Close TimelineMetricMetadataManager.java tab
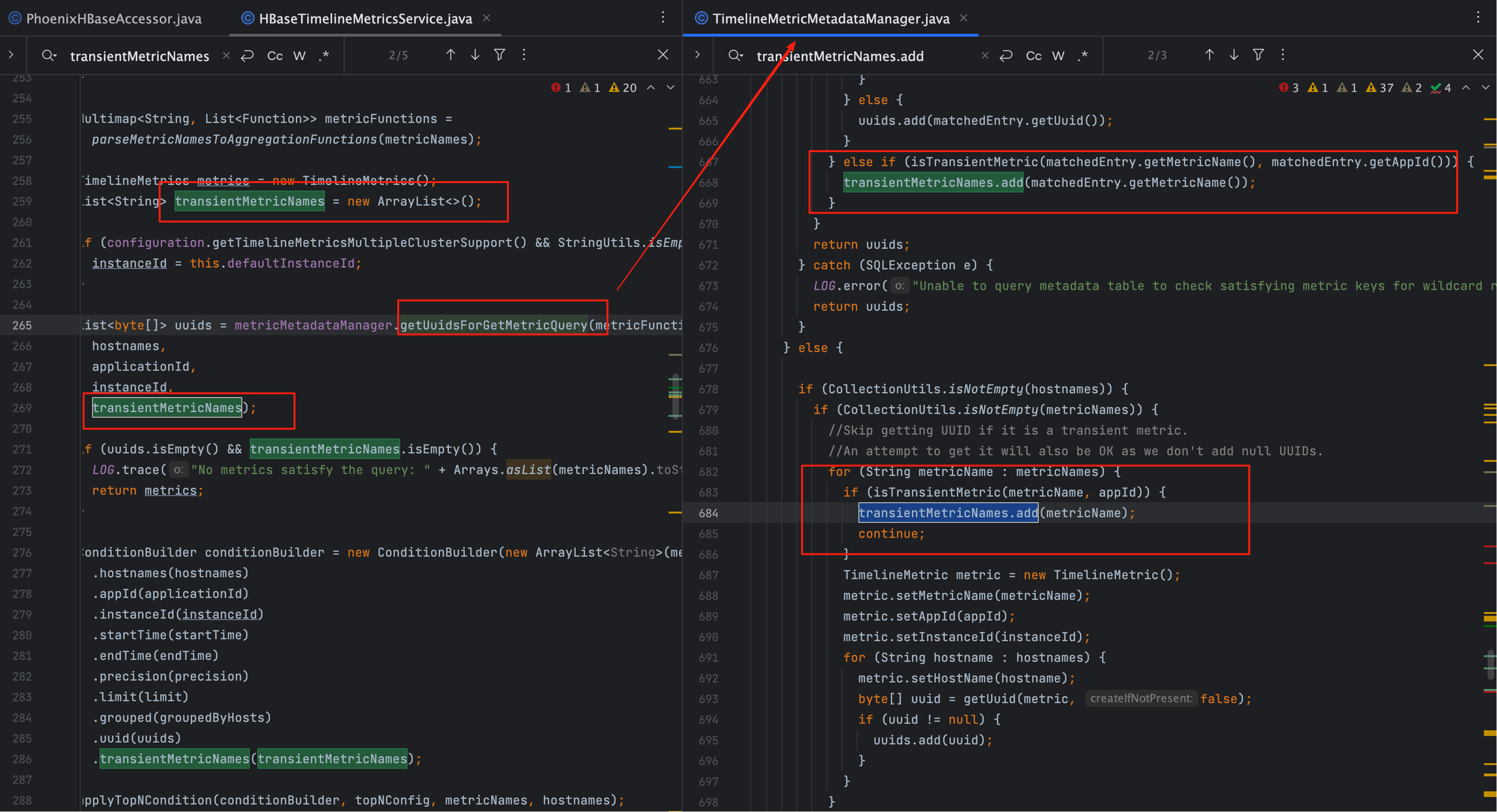The image size is (1497, 812). tap(963, 19)
